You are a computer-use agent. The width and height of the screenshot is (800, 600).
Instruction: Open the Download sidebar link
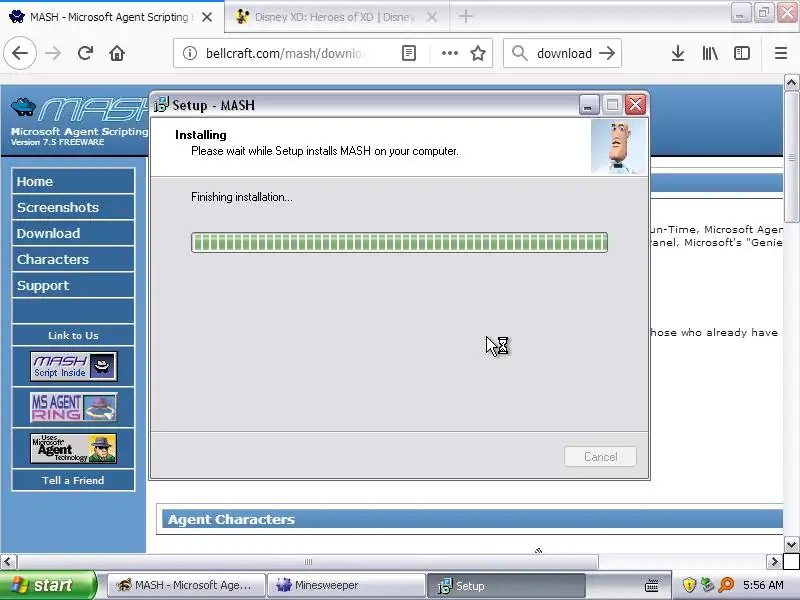tap(73, 233)
